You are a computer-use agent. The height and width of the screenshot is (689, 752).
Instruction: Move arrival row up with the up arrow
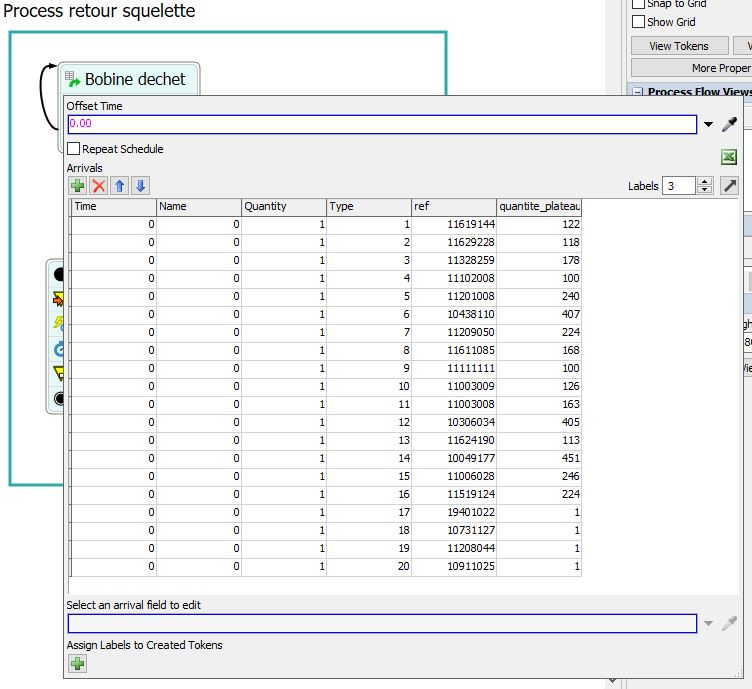tap(120, 186)
